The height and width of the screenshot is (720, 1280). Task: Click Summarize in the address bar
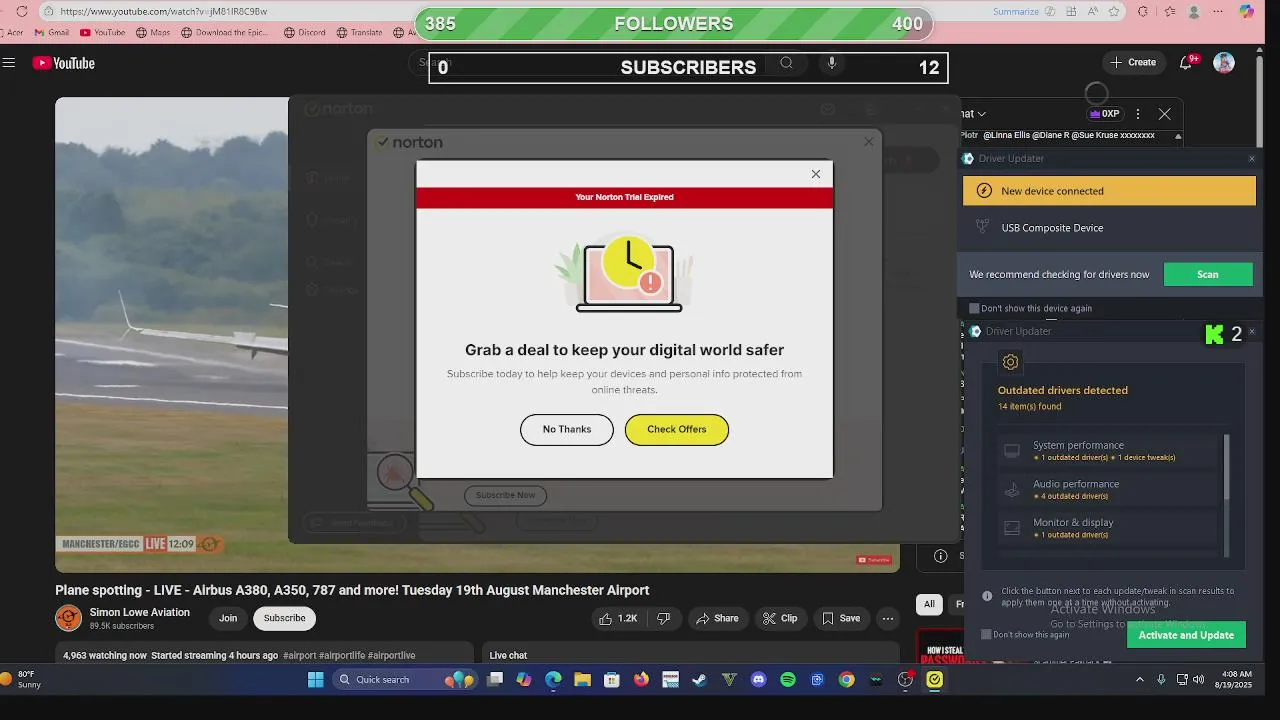1016,11
